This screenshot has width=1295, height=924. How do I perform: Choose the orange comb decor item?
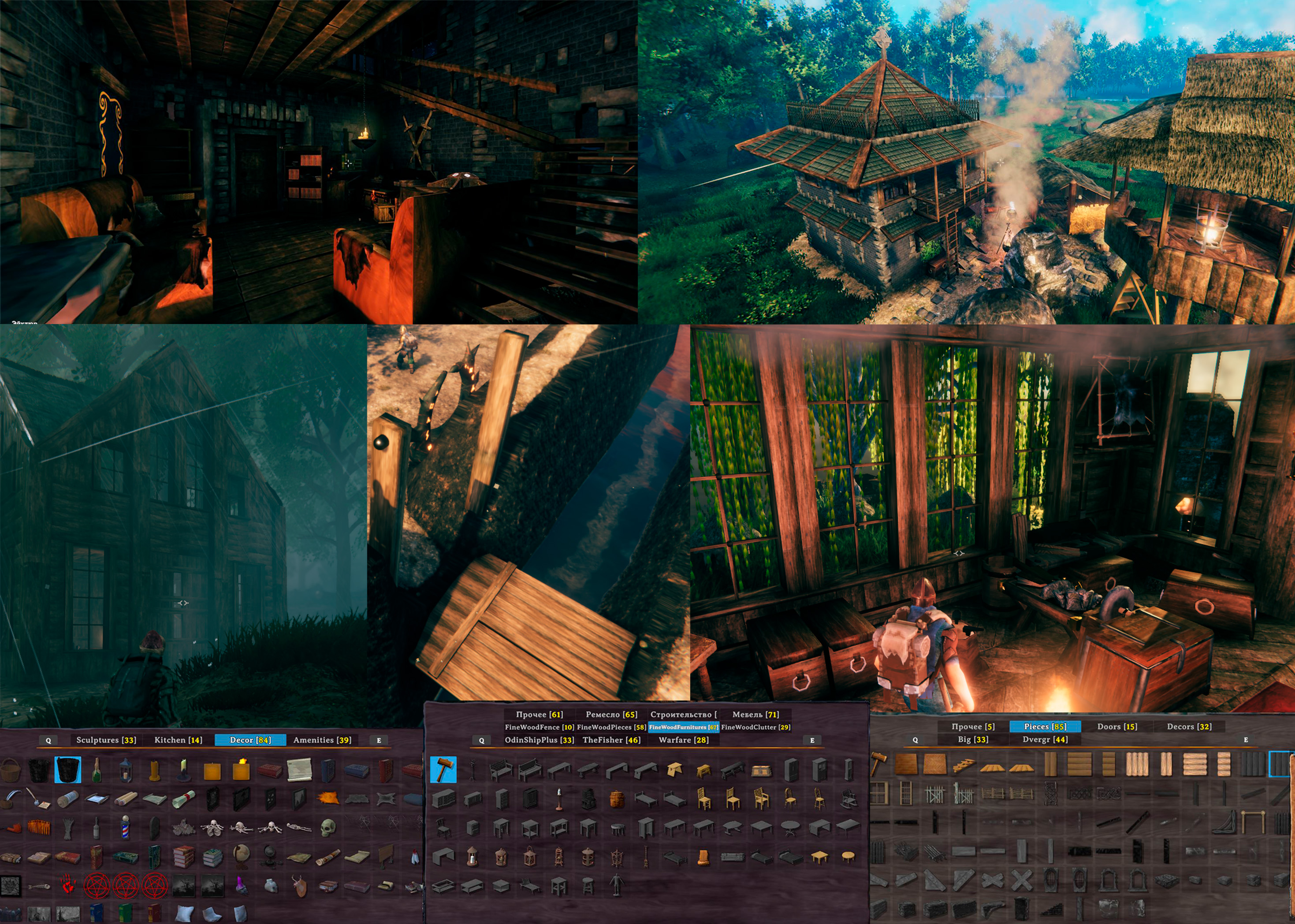39,827
